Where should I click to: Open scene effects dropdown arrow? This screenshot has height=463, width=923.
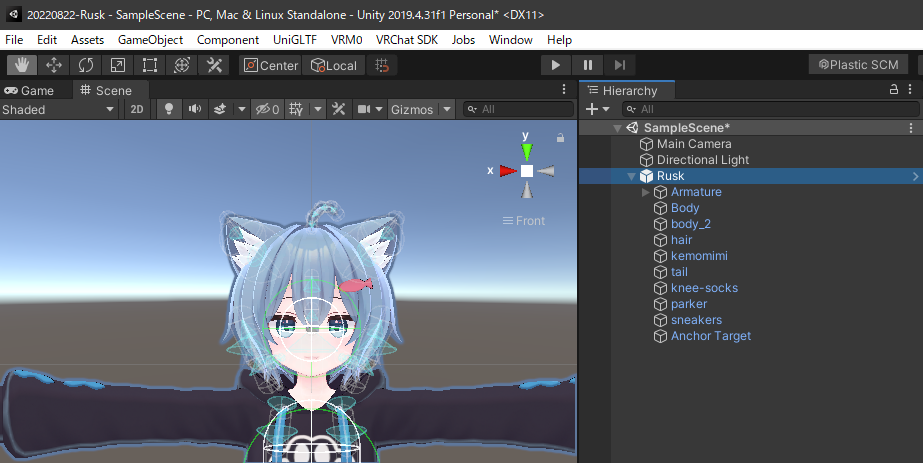click(x=241, y=109)
